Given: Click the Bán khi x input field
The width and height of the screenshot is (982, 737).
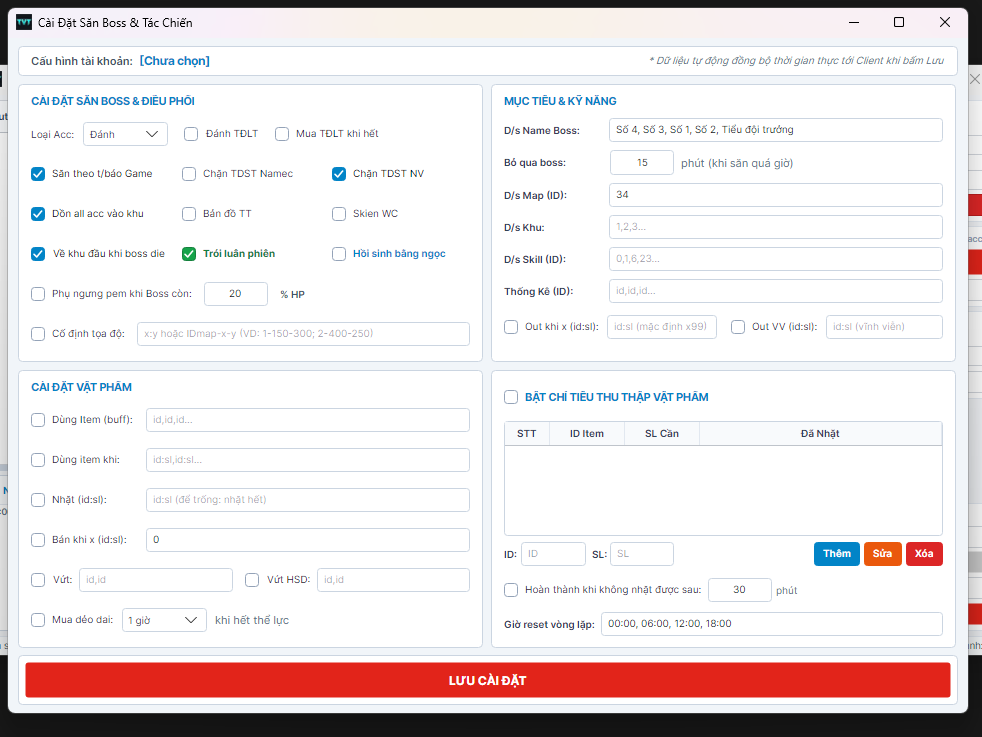Looking at the screenshot, I should (x=308, y=540).
